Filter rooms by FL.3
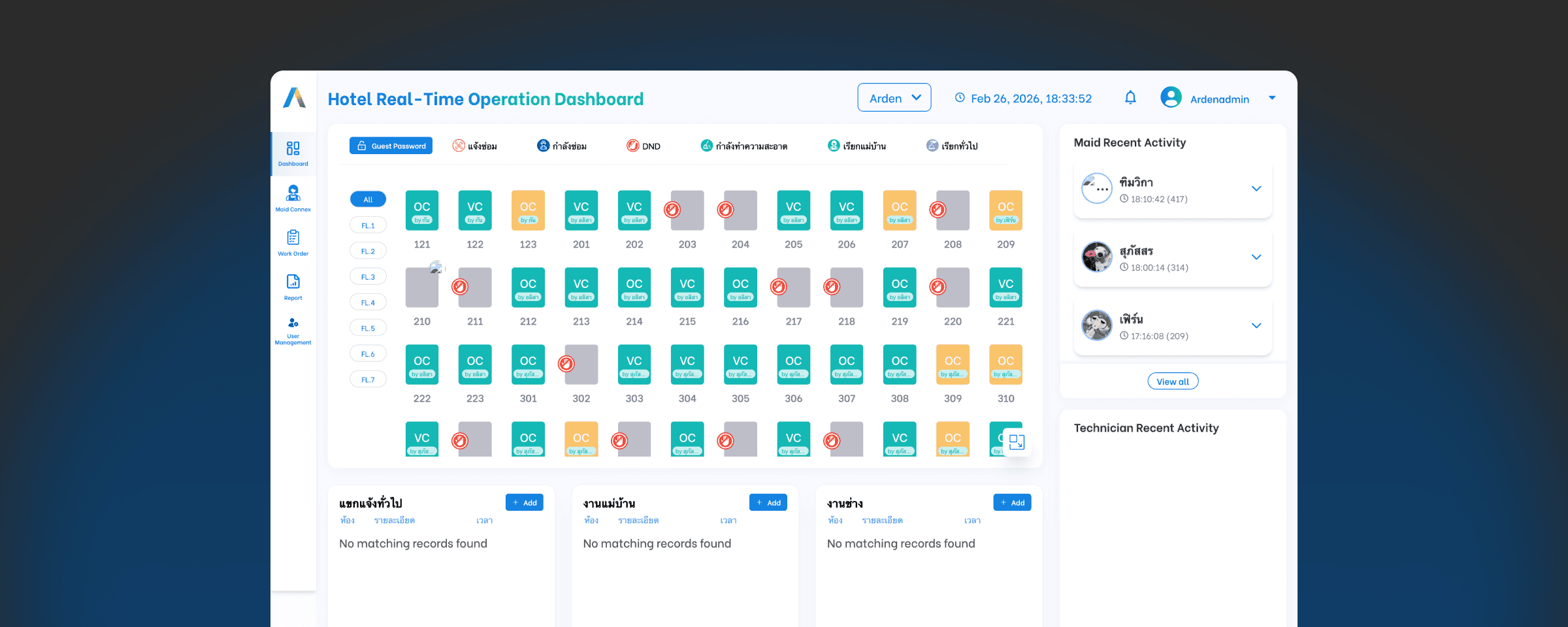This screenshot has height=627, width=1568. pyautogui.click(x=368, y=277)
